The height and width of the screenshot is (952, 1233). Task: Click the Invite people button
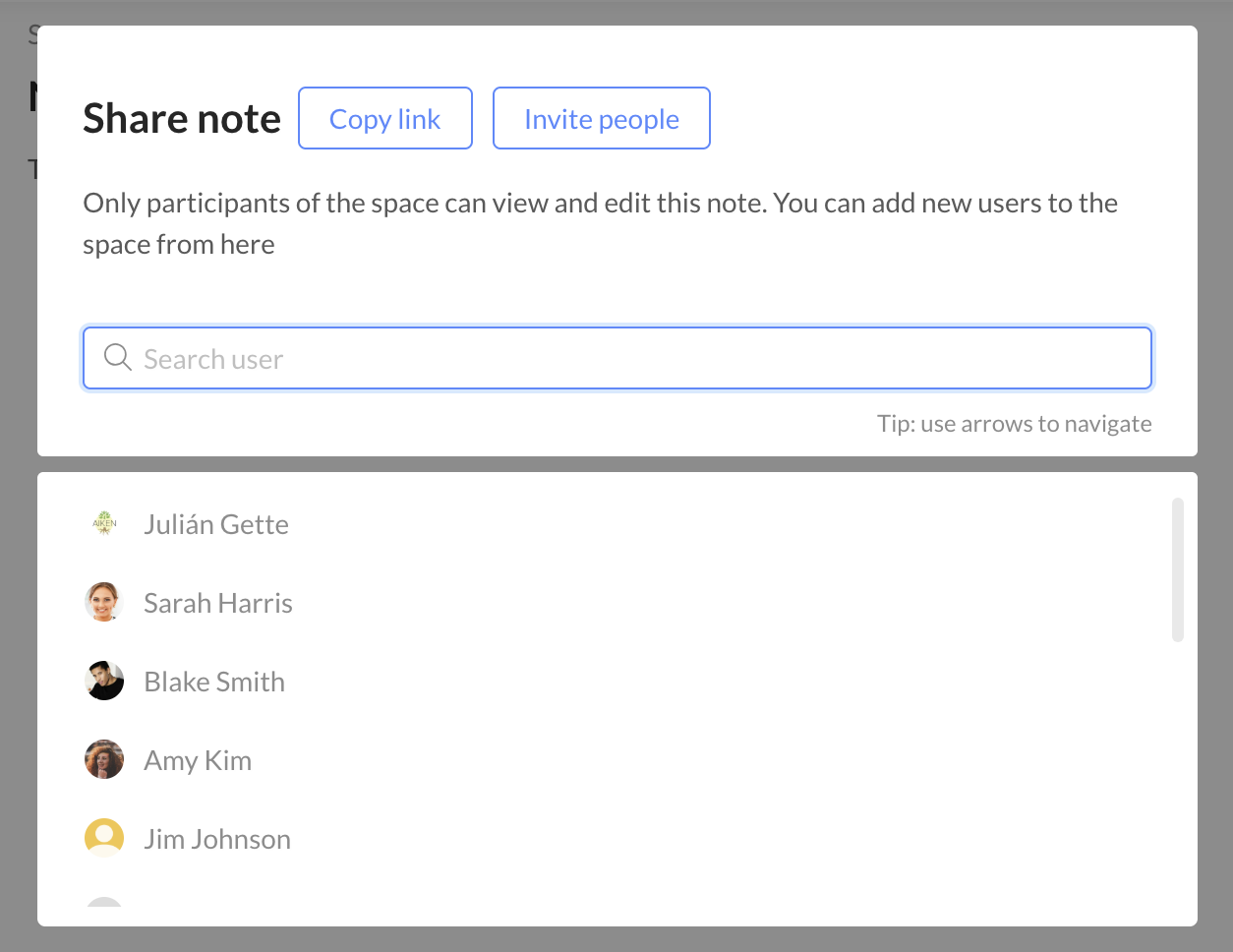click(602, 118)
